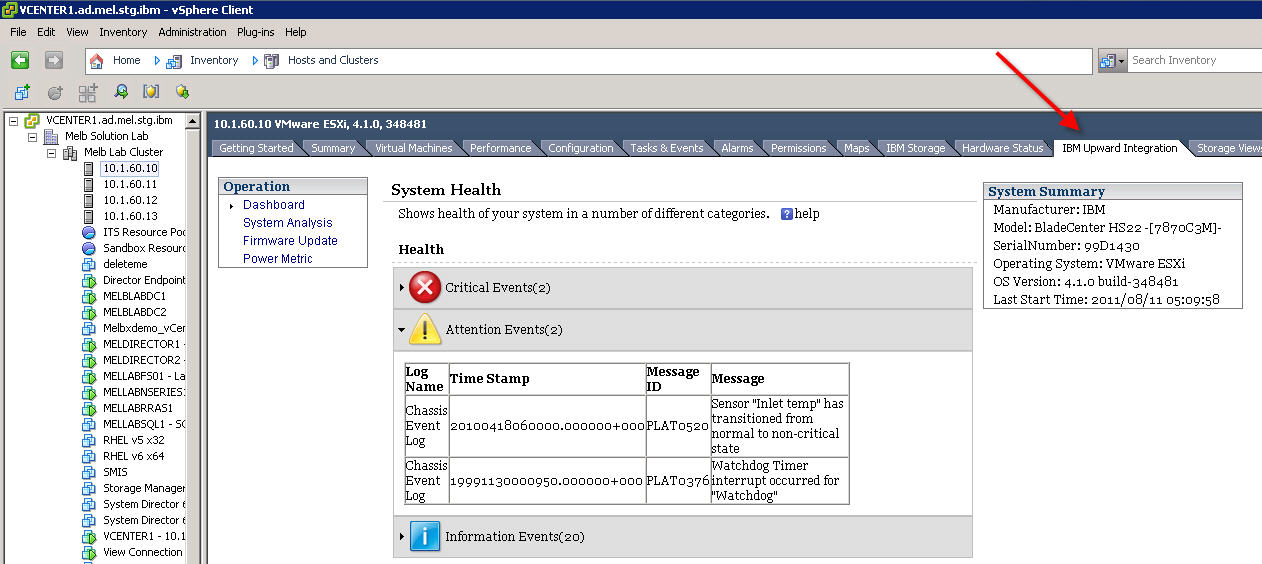Expand the Critical Events section
Viewport: 1262px width, 564px height.
pyautogui.click(x=402, y=288)
